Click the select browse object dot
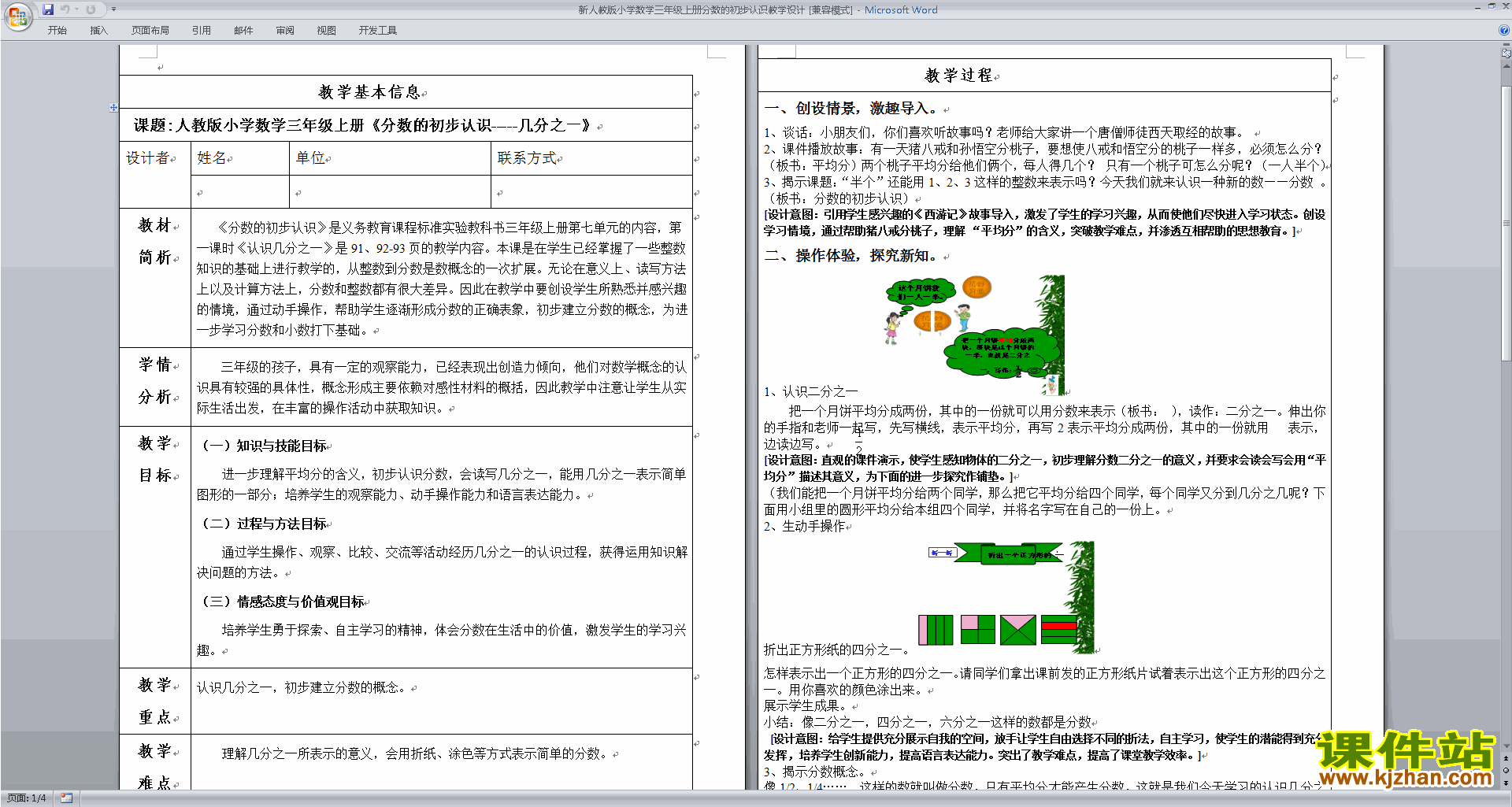Screen dimensions: 1512x807 click(1506, 771)
